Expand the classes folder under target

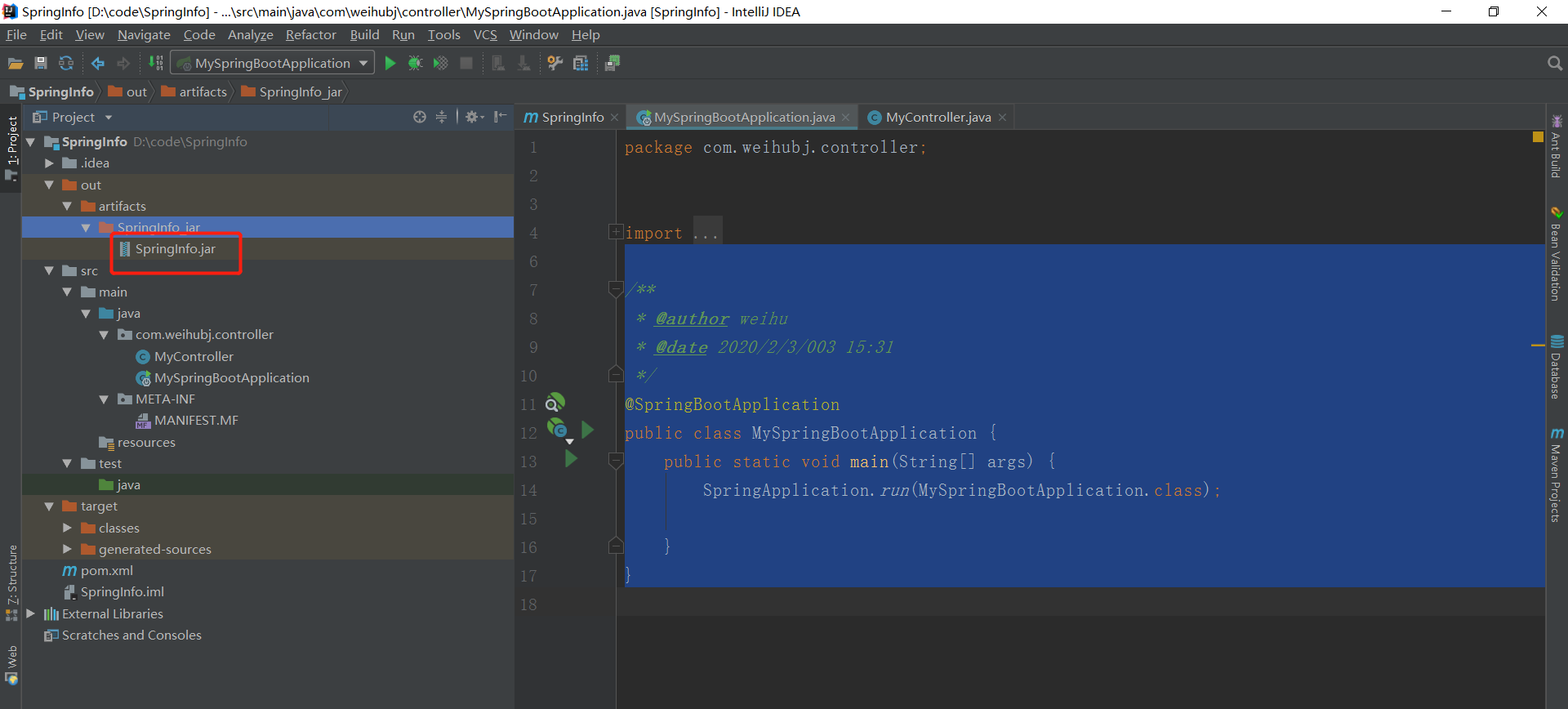[x=67, y=528]
